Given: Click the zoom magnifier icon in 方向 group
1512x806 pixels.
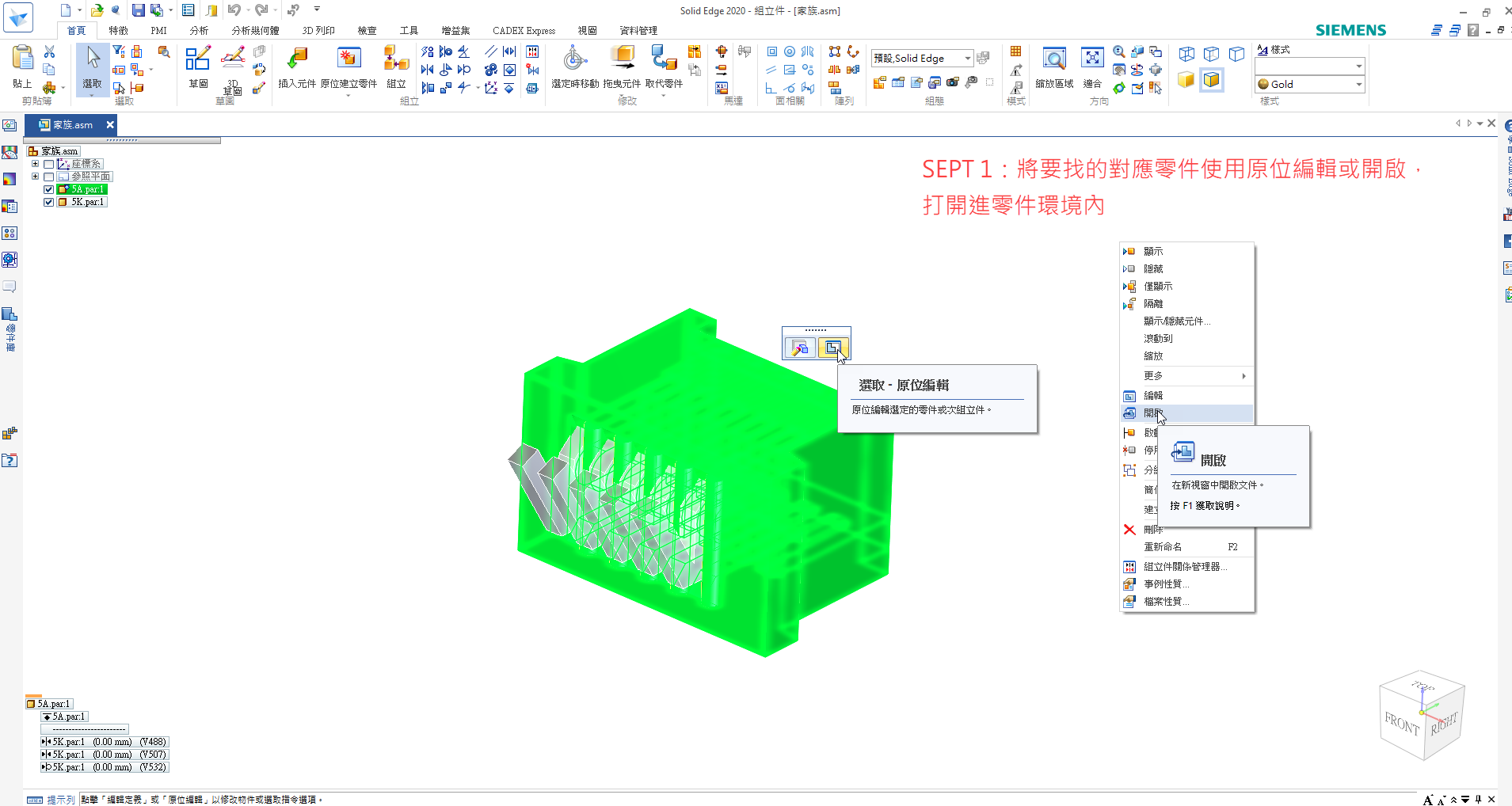Looking at the screenshot, I should coord(1118,51).
